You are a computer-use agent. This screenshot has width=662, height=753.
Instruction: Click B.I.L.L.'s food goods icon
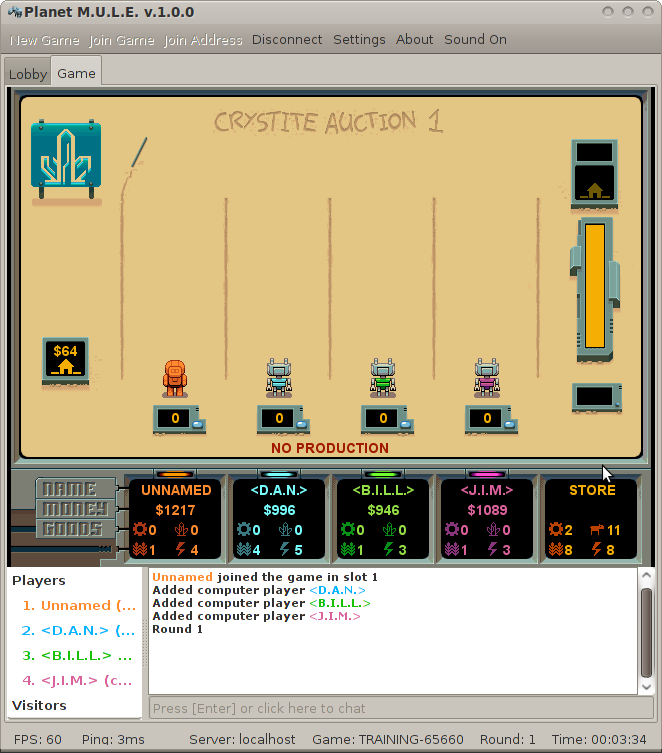pyautogui.click(x=348, y=549)
